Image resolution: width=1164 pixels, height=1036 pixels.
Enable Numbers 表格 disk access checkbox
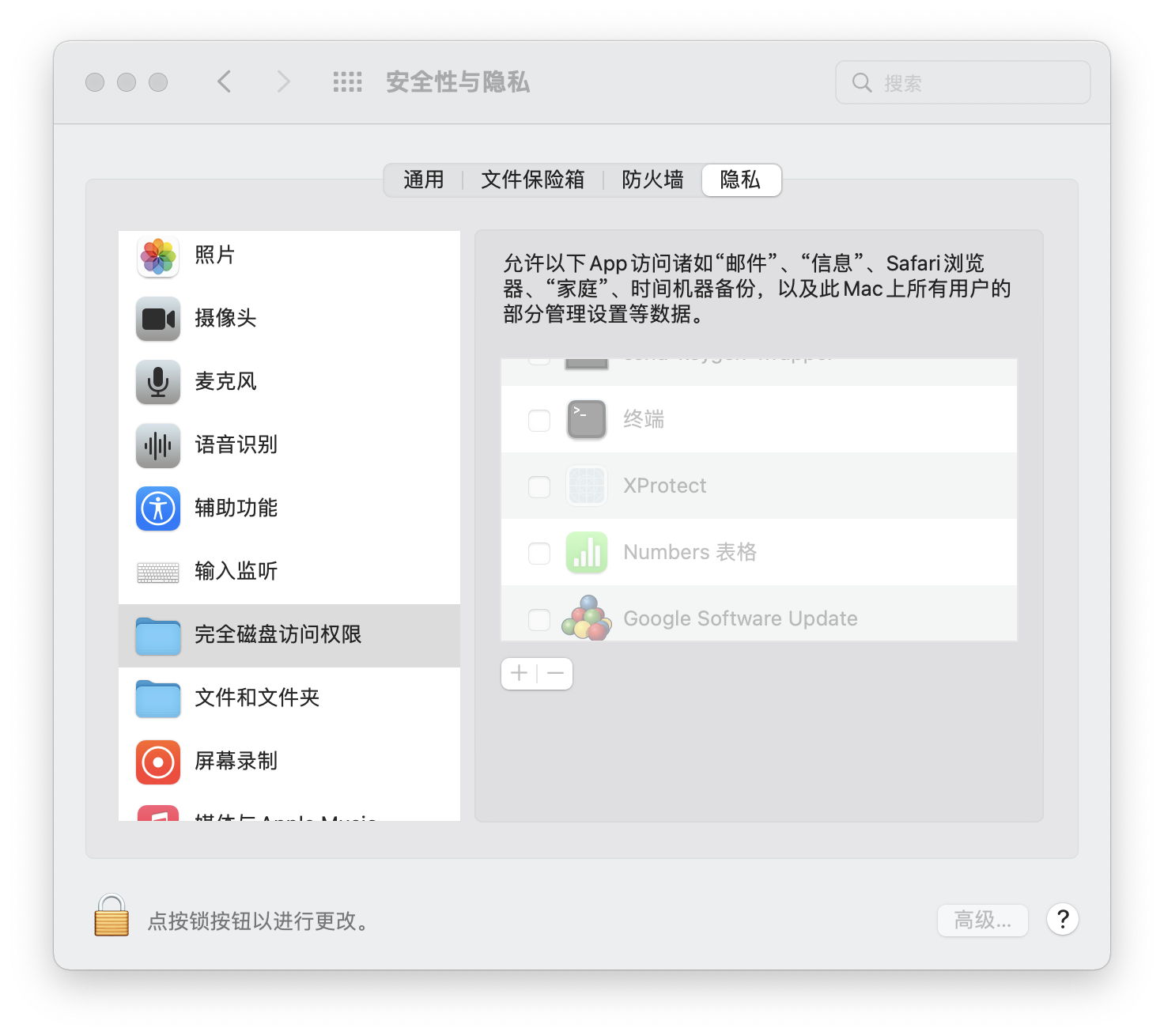[x=539, y=553]
